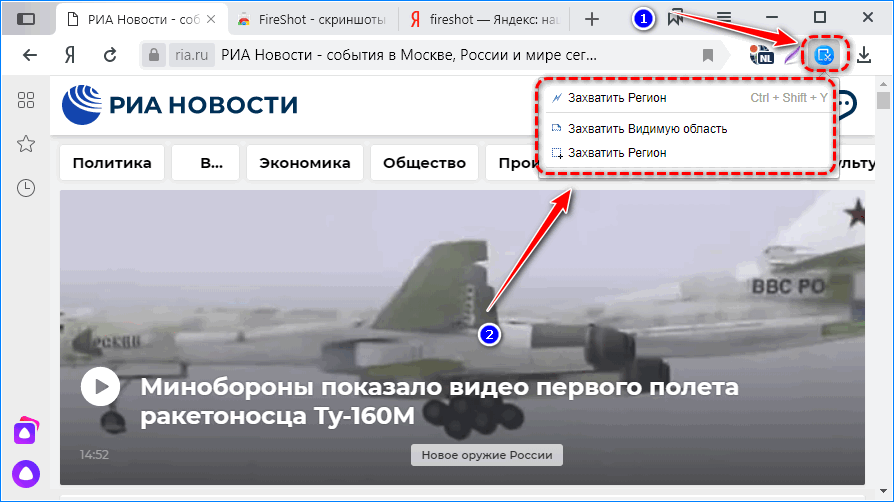
Task: Open a new tab with the plus button
Action: tap(592, 19)
